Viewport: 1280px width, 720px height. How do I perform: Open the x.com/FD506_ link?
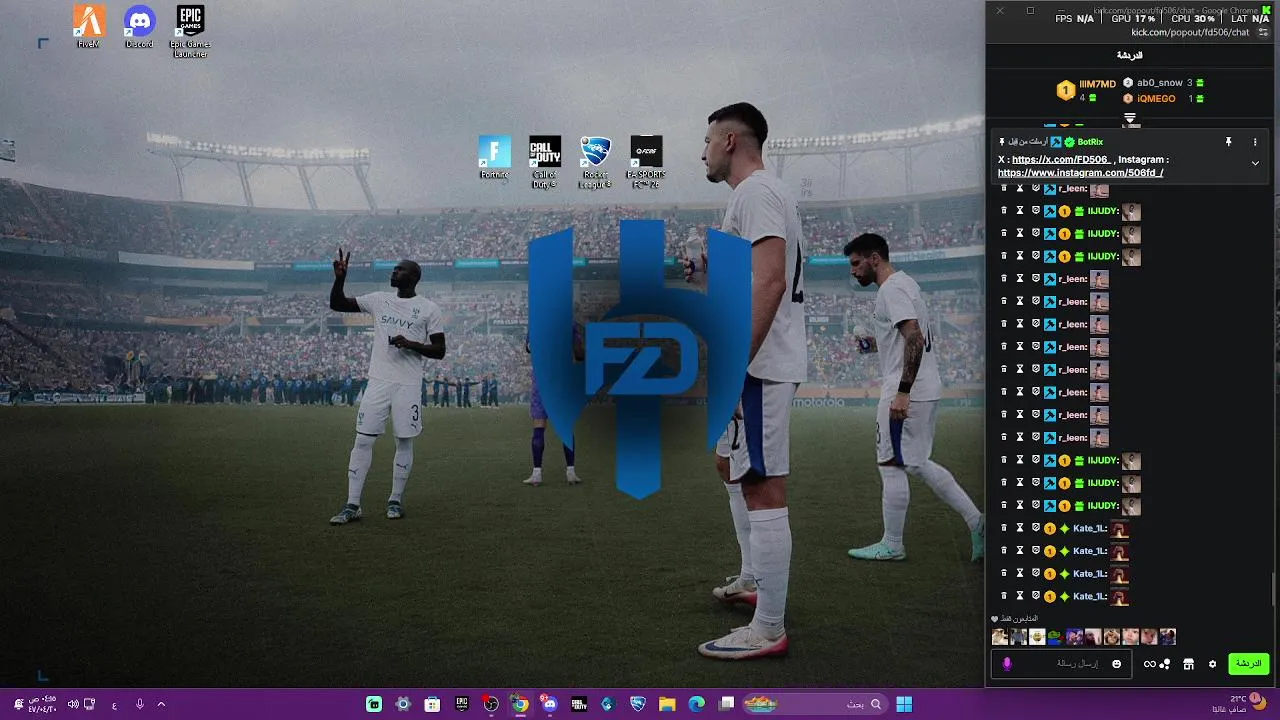tap(1061, 159)
